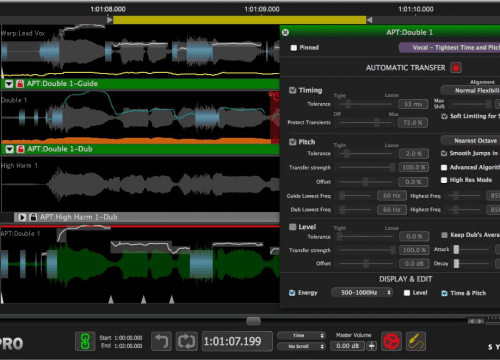Click the Max Shift slider
Viewport: 500px width, 360px height.
click(x=471, y=104)
